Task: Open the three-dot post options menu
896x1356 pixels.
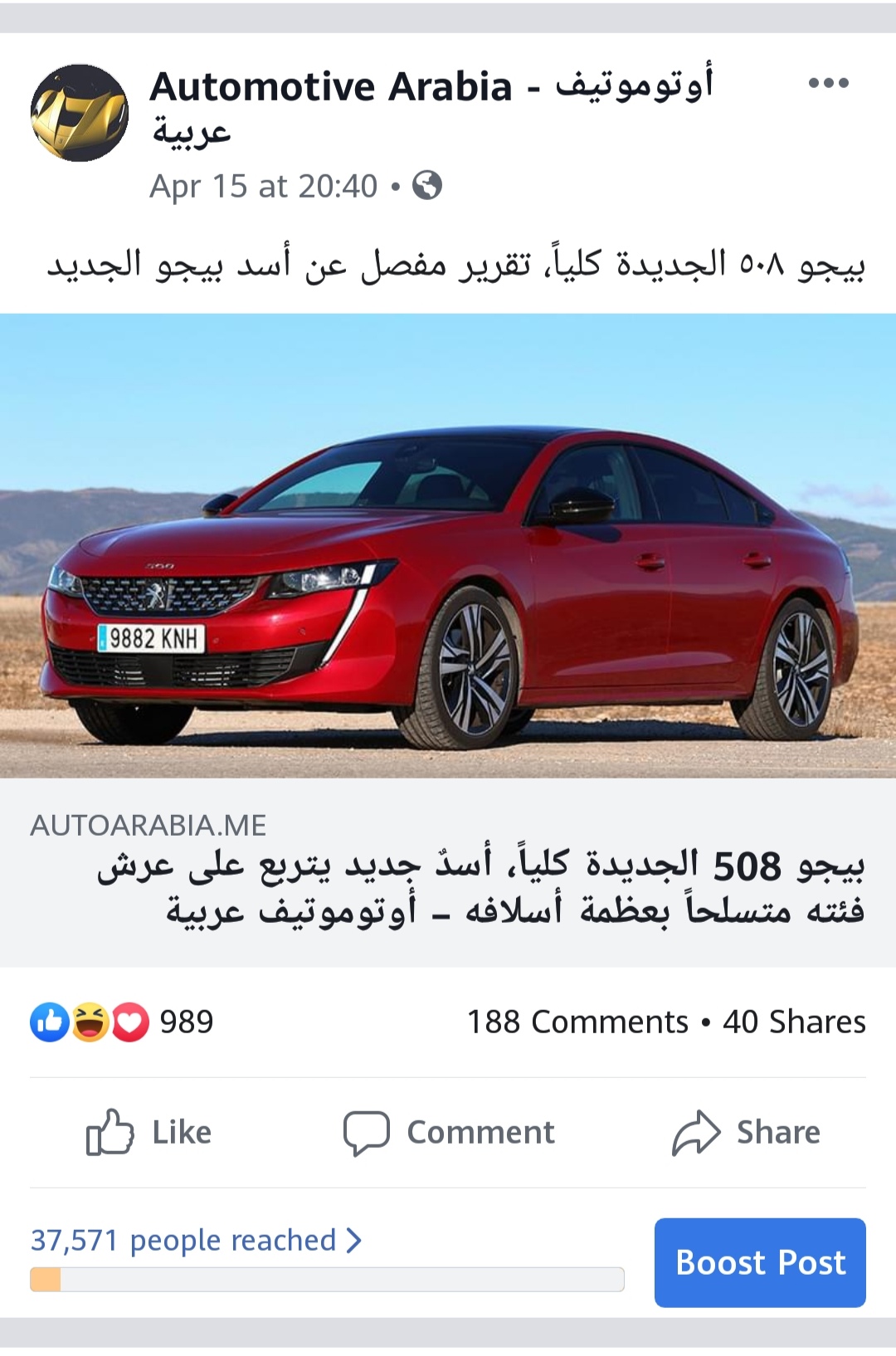Action: [x=828, y=83]
